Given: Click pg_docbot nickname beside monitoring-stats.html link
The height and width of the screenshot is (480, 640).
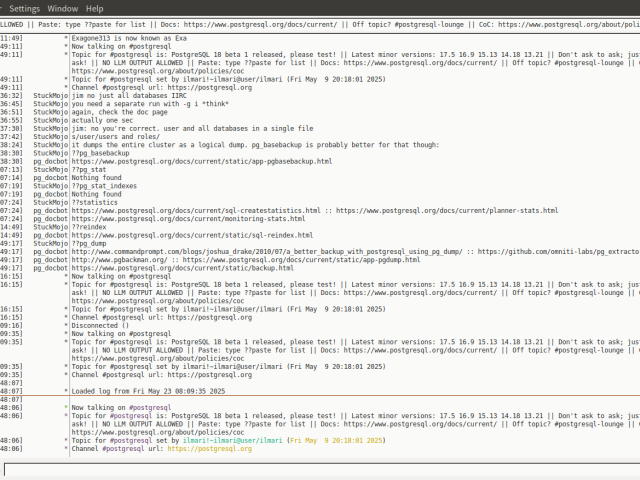Looking at the screenshot, I should pyautogui.click(x=49, y=218).
